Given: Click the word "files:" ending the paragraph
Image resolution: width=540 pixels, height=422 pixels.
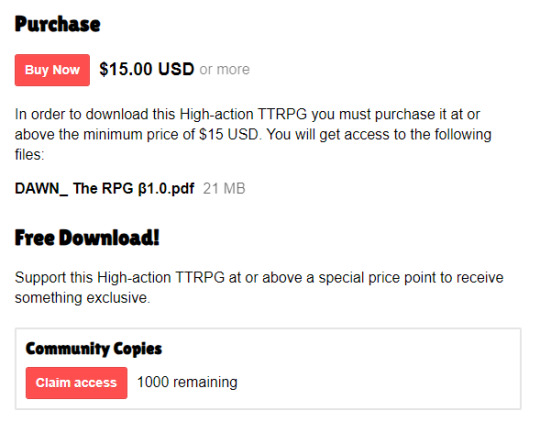Looking at the screenshot, I should pyautogui.click(x=29, y=154).
